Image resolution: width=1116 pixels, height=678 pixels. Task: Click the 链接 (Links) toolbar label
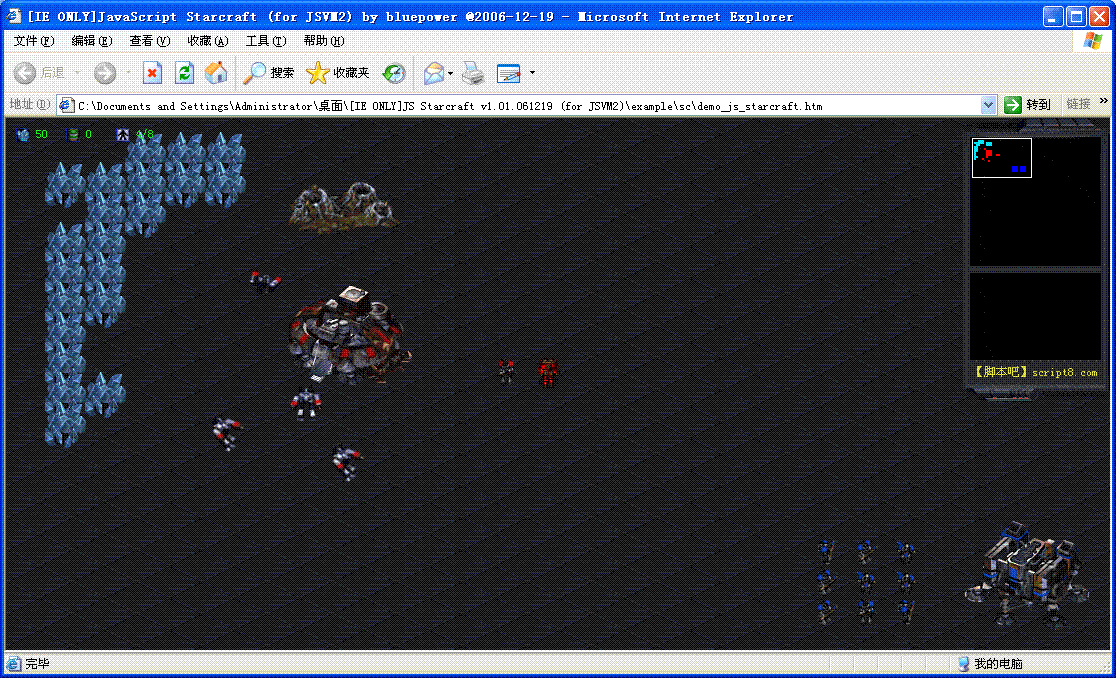(1078, 105)
